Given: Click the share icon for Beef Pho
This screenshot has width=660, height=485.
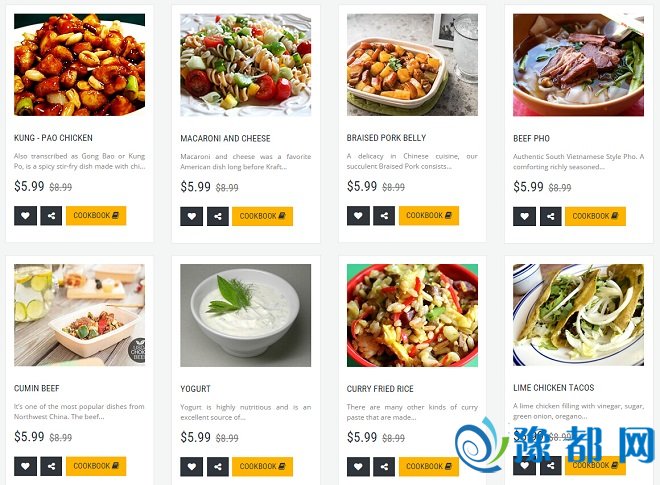Looking at the screenshot, I should tap(551, 216).
